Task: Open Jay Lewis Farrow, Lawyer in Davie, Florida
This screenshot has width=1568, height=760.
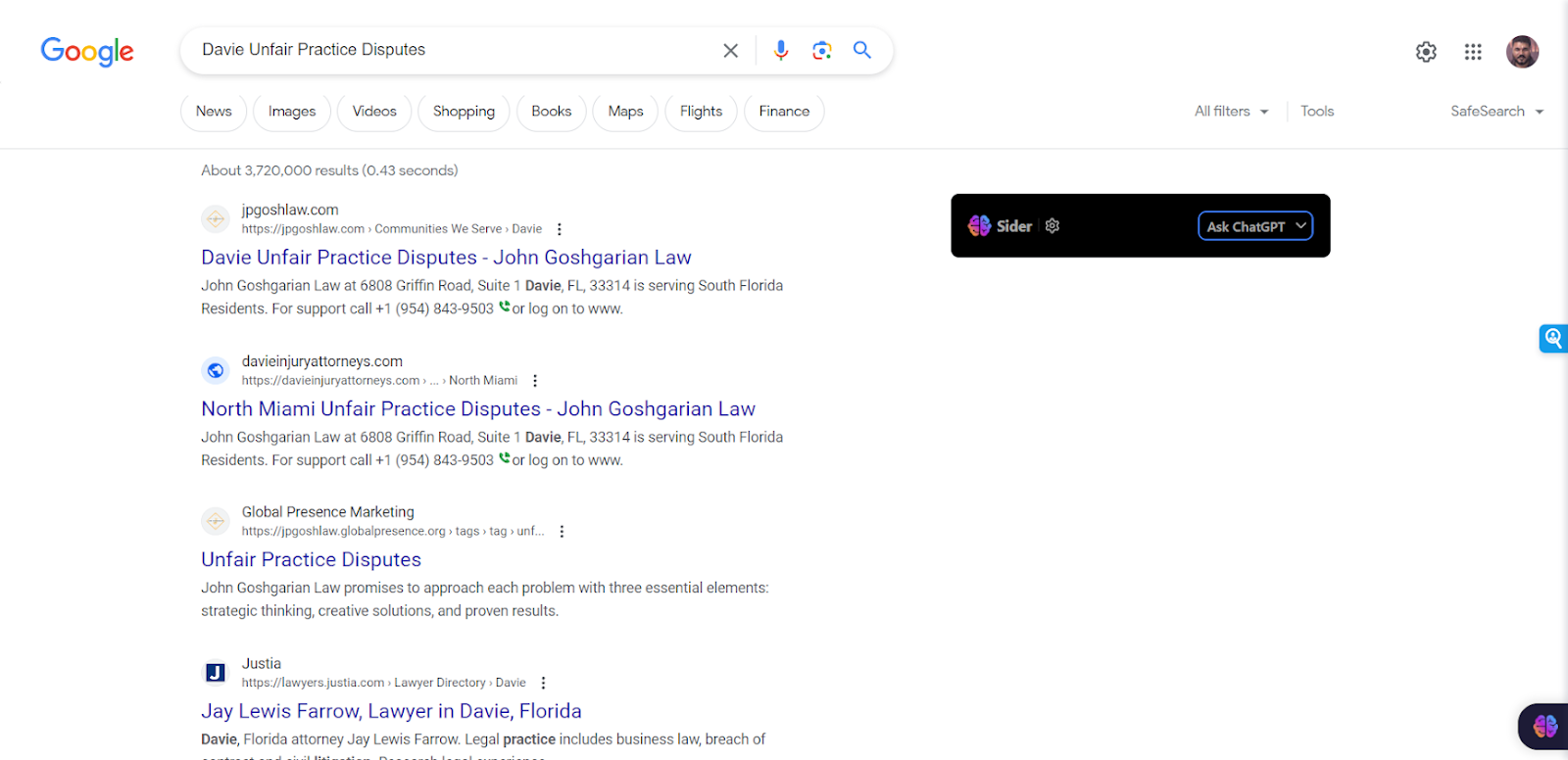Action: coord(391,712)
